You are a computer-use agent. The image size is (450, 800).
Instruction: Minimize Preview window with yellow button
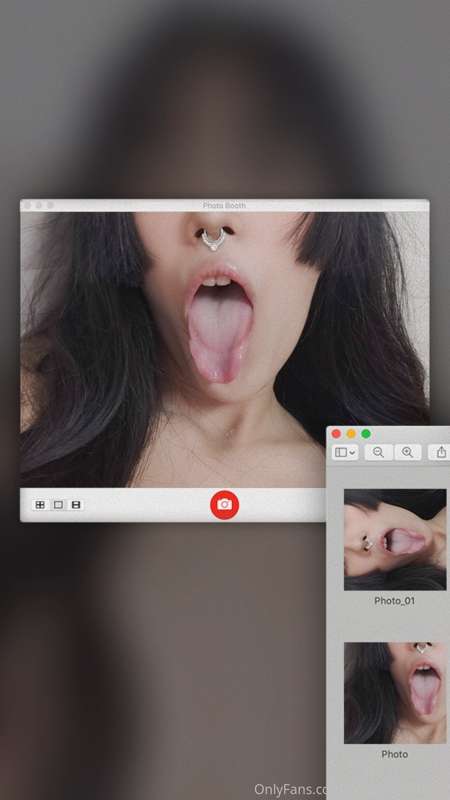(351, 434)
